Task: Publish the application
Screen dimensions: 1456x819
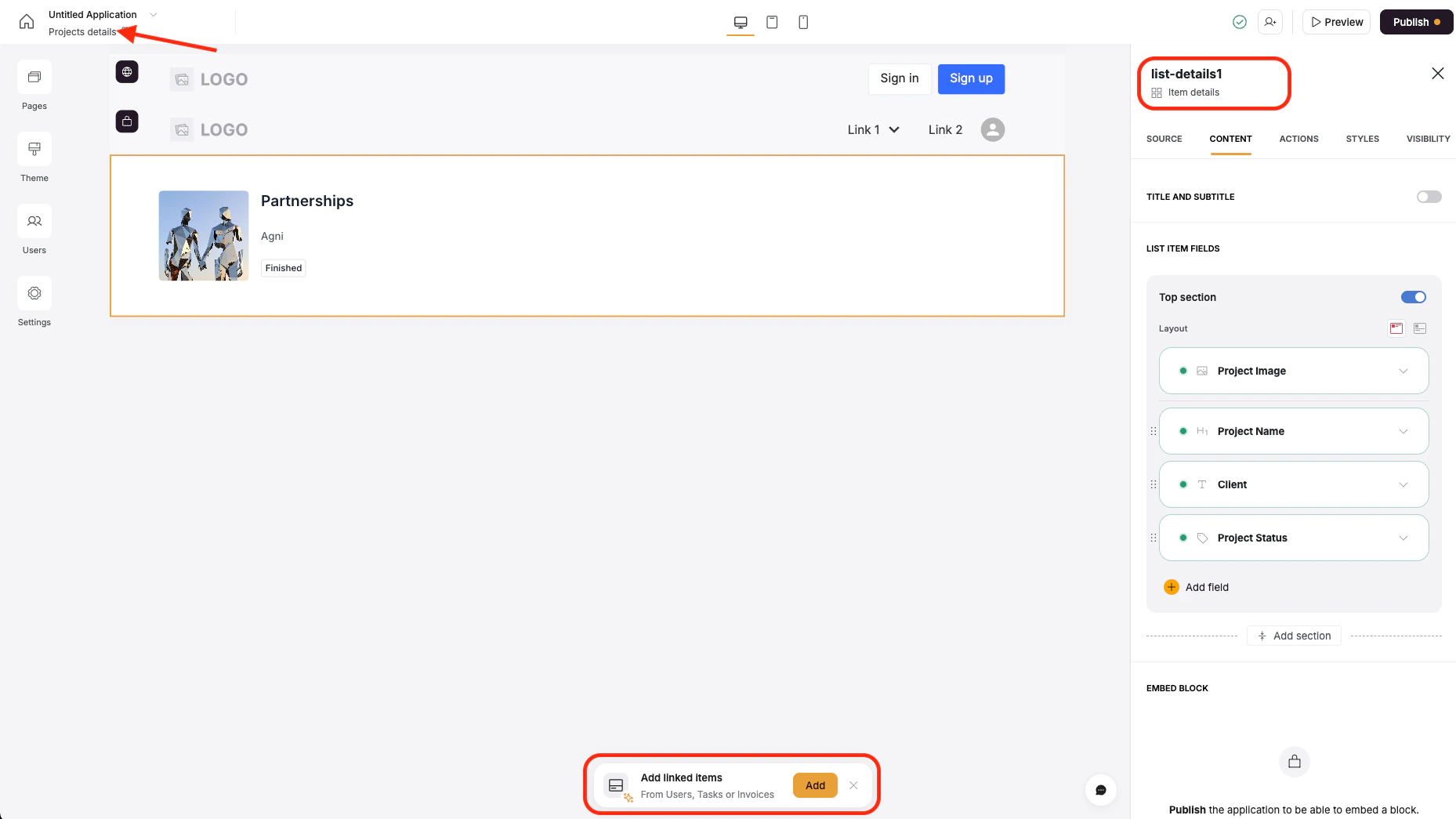Action: point(1416,22)
